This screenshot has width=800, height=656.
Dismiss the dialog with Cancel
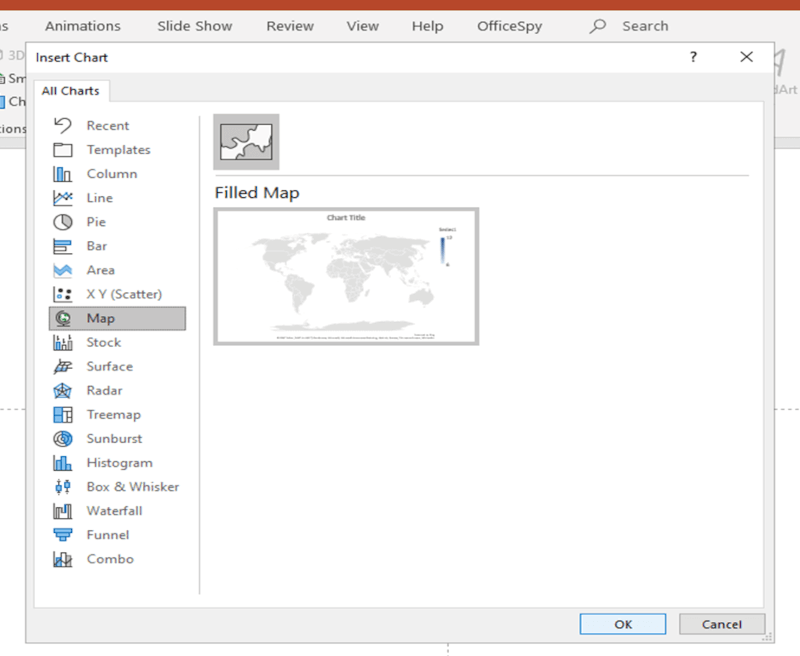click(722, 623)
